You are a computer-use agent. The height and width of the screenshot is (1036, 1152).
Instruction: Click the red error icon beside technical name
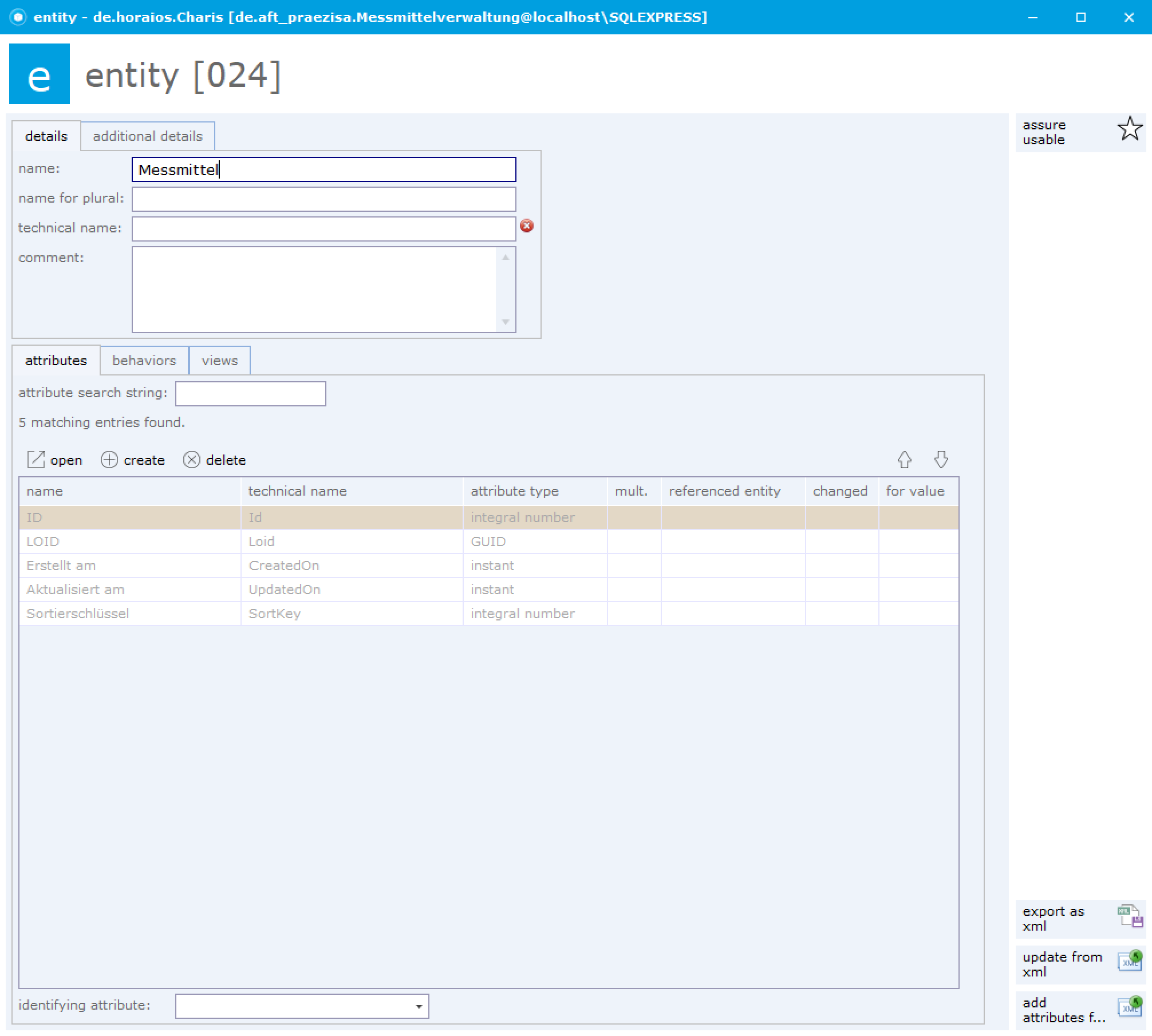click(527, 226)
